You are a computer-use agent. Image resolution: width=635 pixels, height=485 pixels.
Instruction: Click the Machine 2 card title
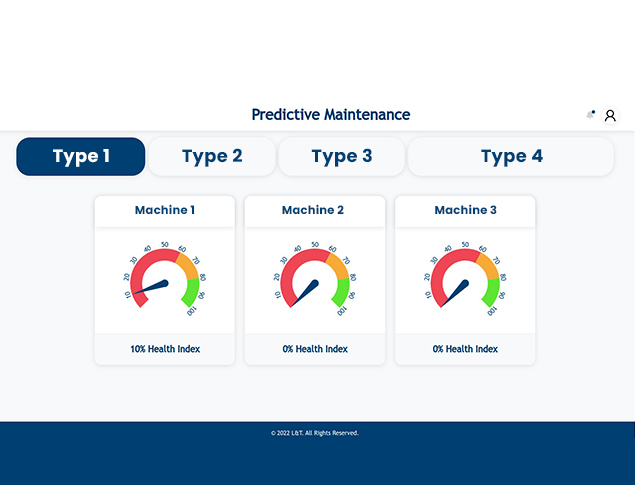coord(314,210)
